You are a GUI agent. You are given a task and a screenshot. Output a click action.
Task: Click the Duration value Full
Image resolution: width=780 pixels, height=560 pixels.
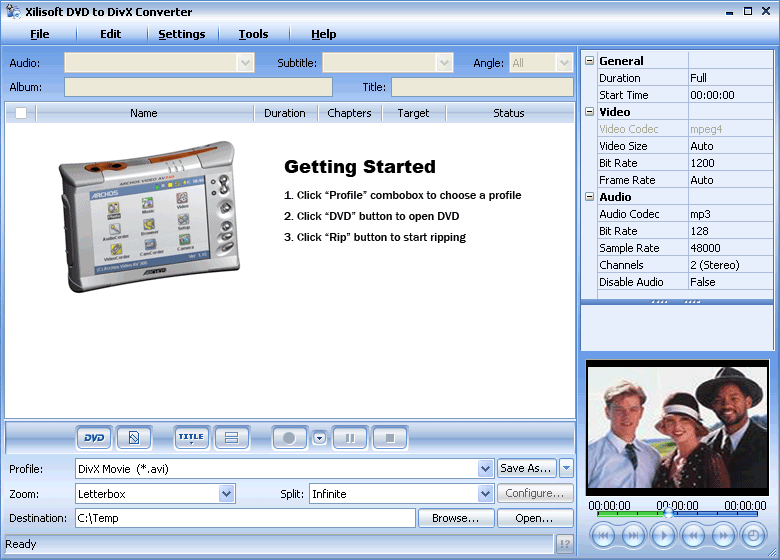pyautogui.click(x=698, y=78)
